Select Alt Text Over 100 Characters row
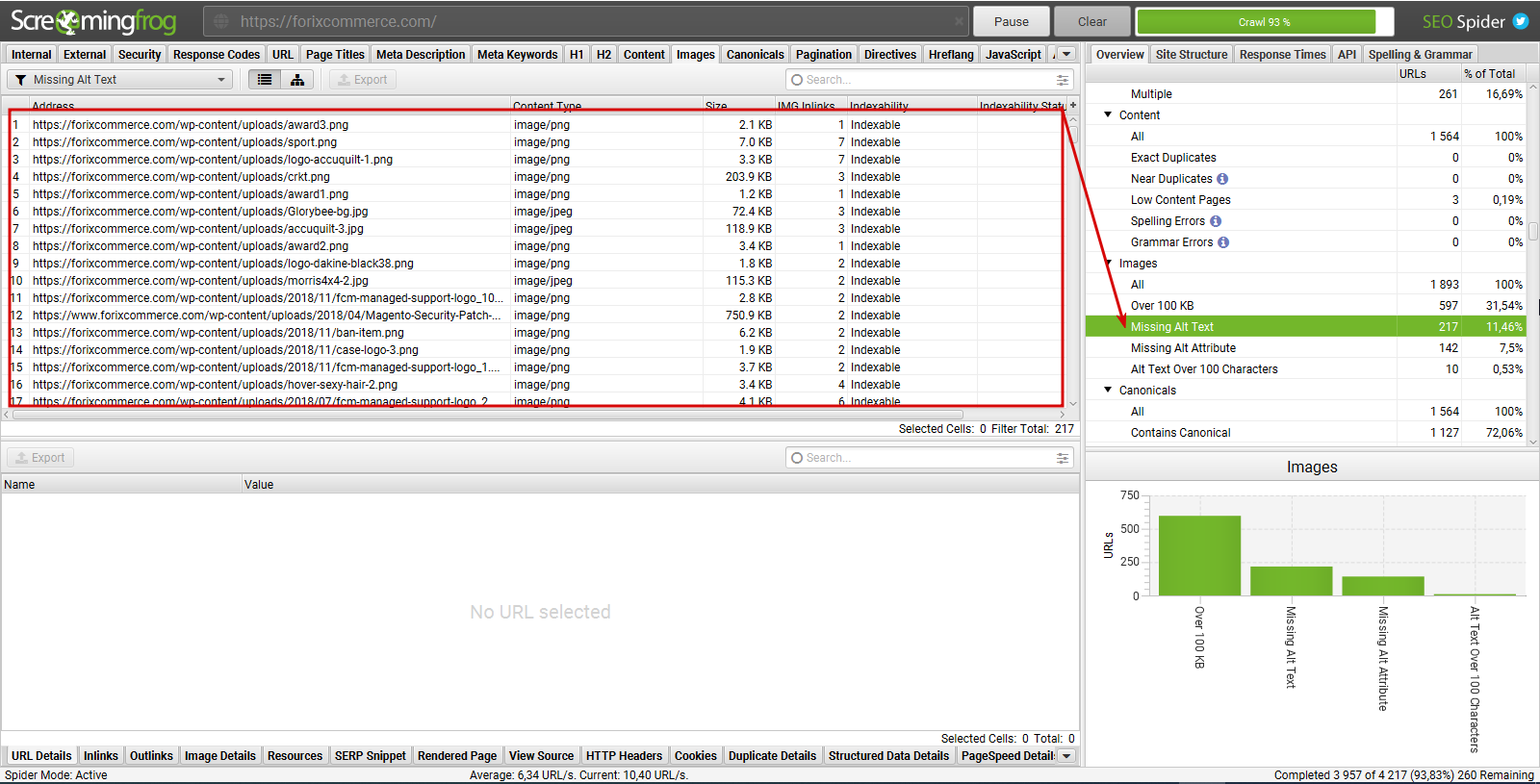 tap(1305, 369)
